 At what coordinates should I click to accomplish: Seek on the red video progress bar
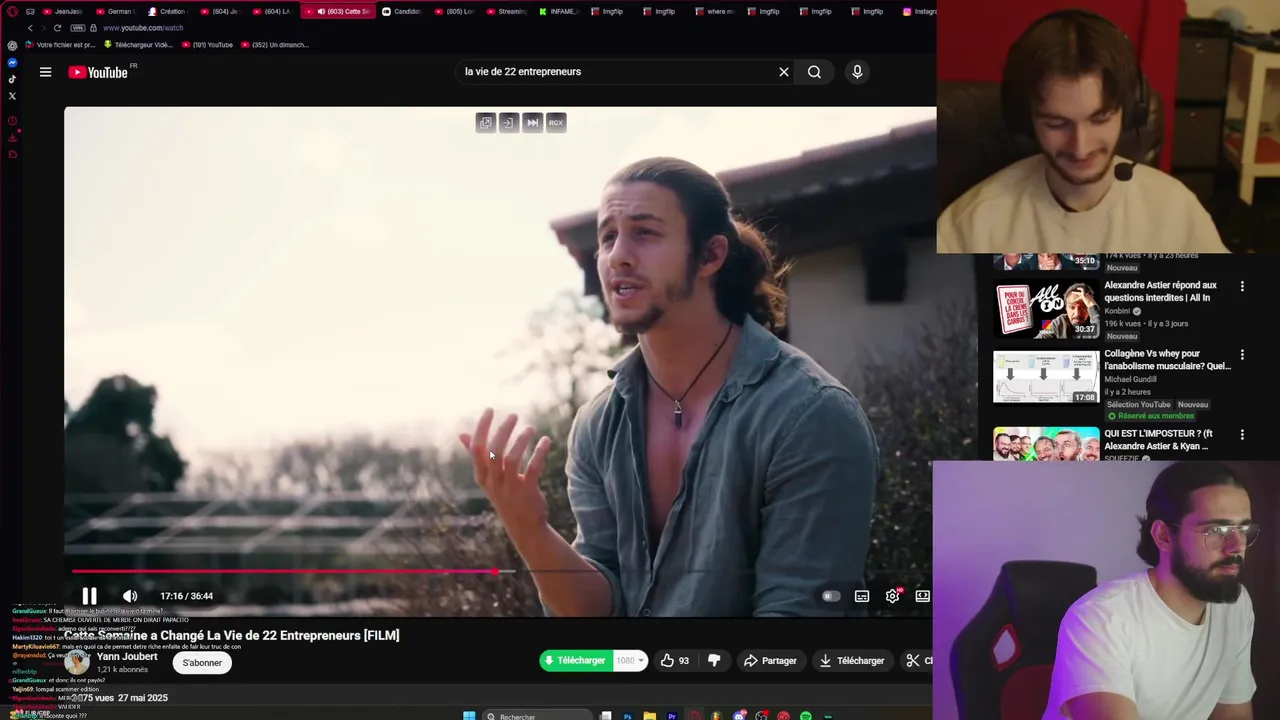[284, 572]
